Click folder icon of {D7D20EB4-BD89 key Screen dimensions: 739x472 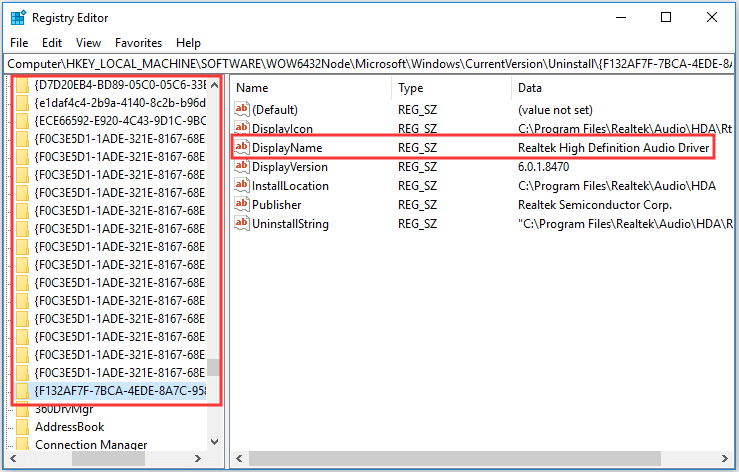(x=22, y=85)
